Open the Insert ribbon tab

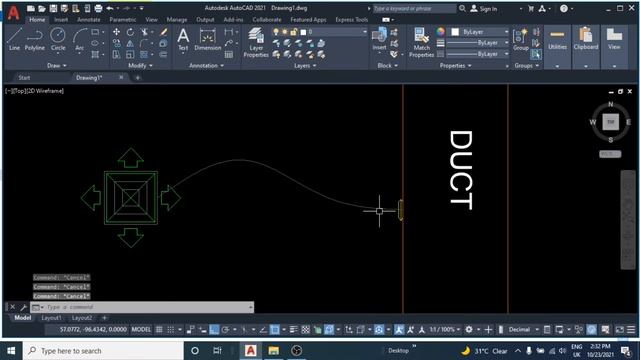click(x=61, y=20)
